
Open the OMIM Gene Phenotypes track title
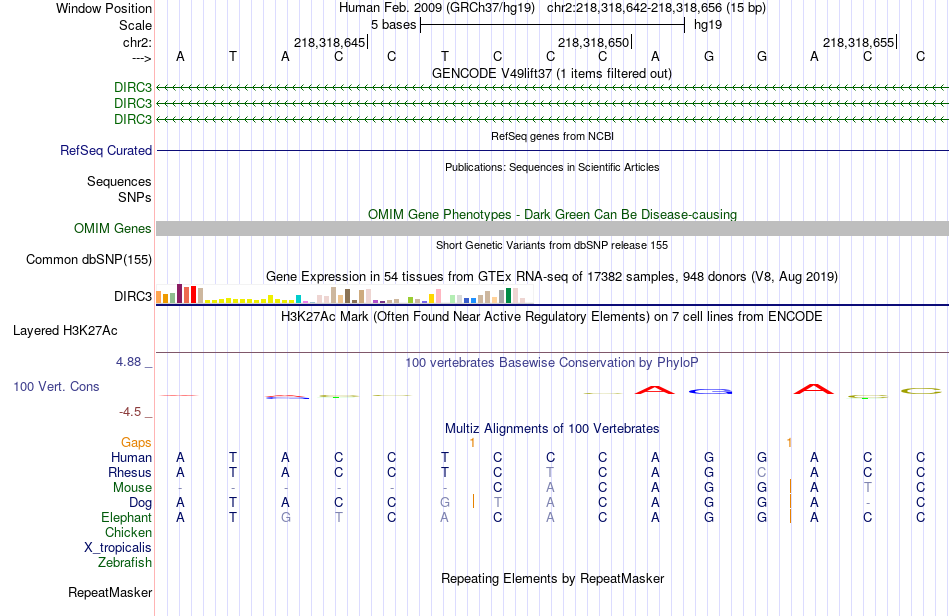pyautogui.click(x=552, y=214)
